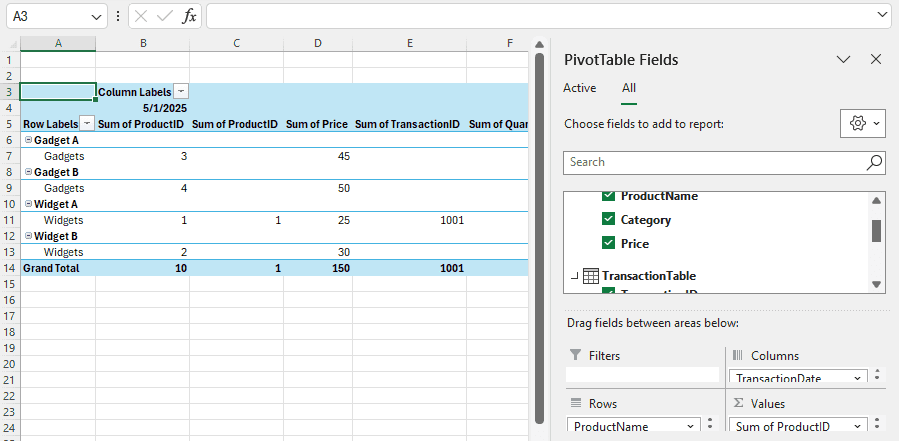Click the Grand Total label cell
Viewport: 899px width, 441px height.
point(58,268)
